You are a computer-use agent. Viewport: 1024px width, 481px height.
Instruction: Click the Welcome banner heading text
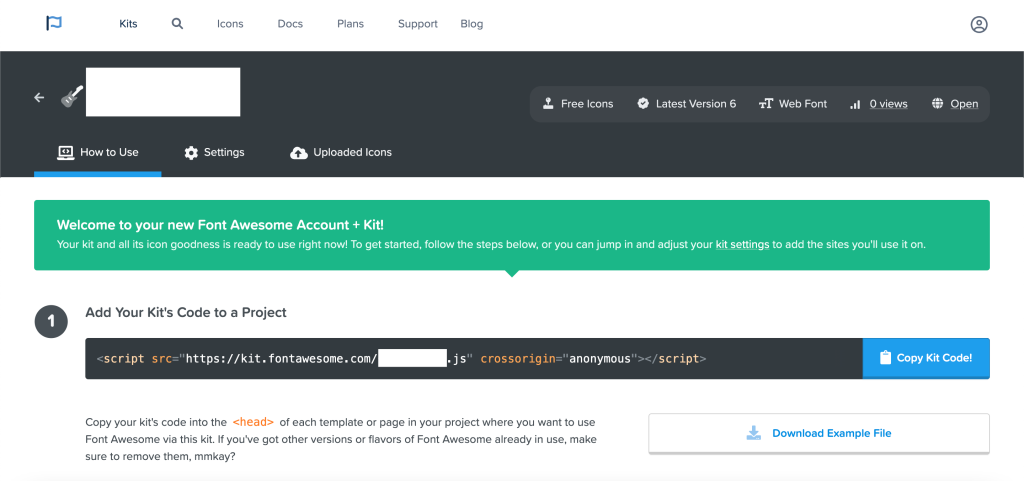tap(220, 225)
